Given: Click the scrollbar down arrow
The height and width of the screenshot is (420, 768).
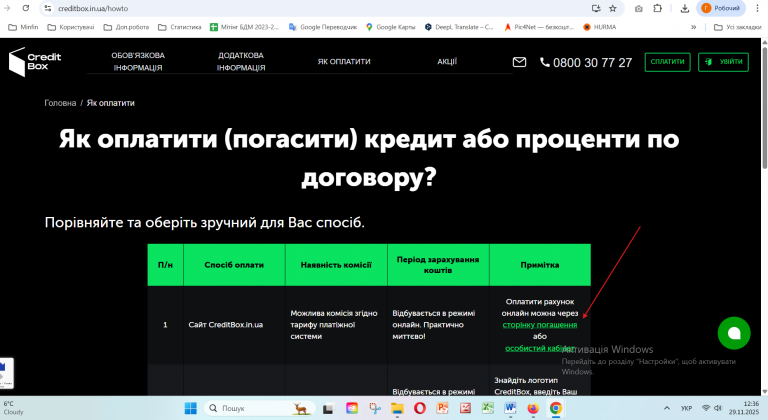Looking at the screenshot, I should (x=764, y=392).
